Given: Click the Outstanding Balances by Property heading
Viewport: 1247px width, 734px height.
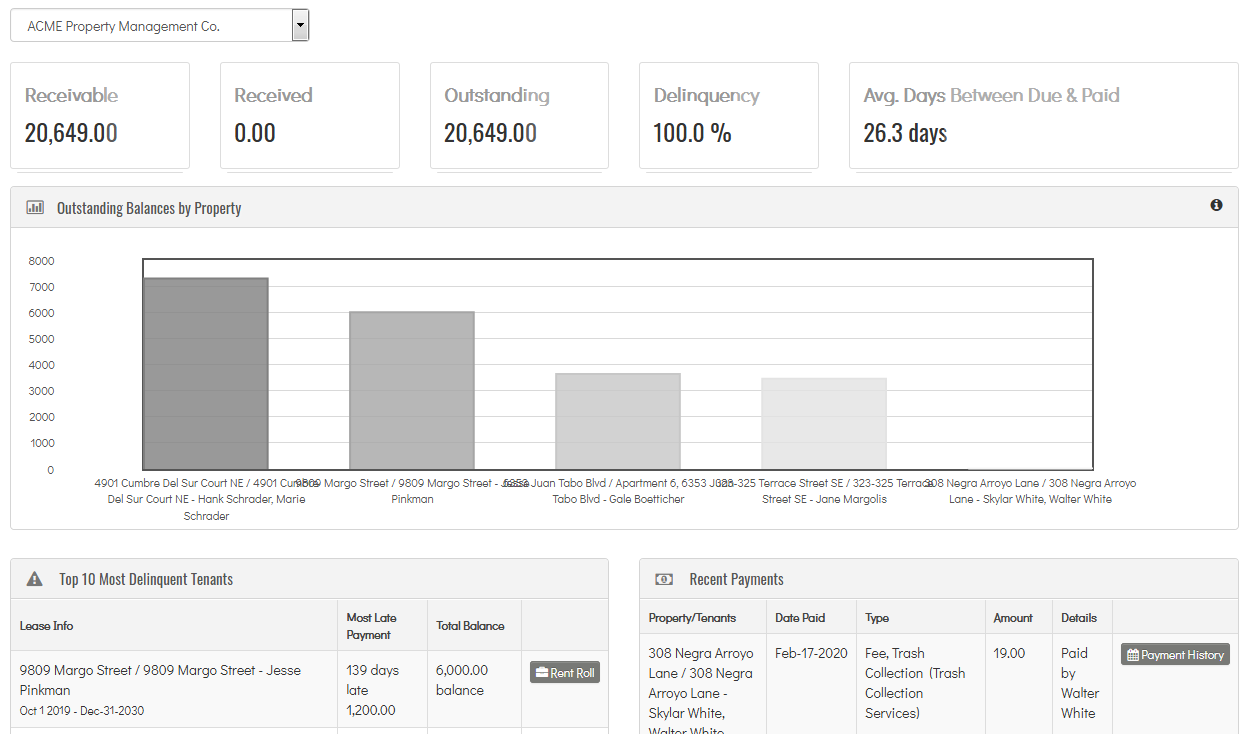Looking at the screenshot, I should 149,208.
